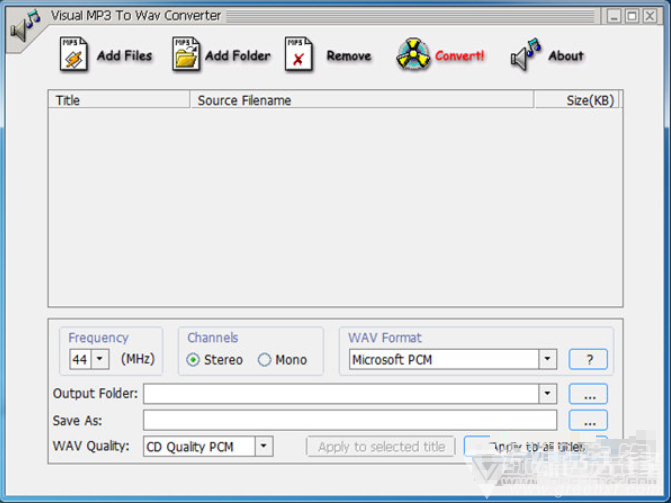Browse for Output Folder with ... button
The image size is (671, 503).
tap(588, 394)
